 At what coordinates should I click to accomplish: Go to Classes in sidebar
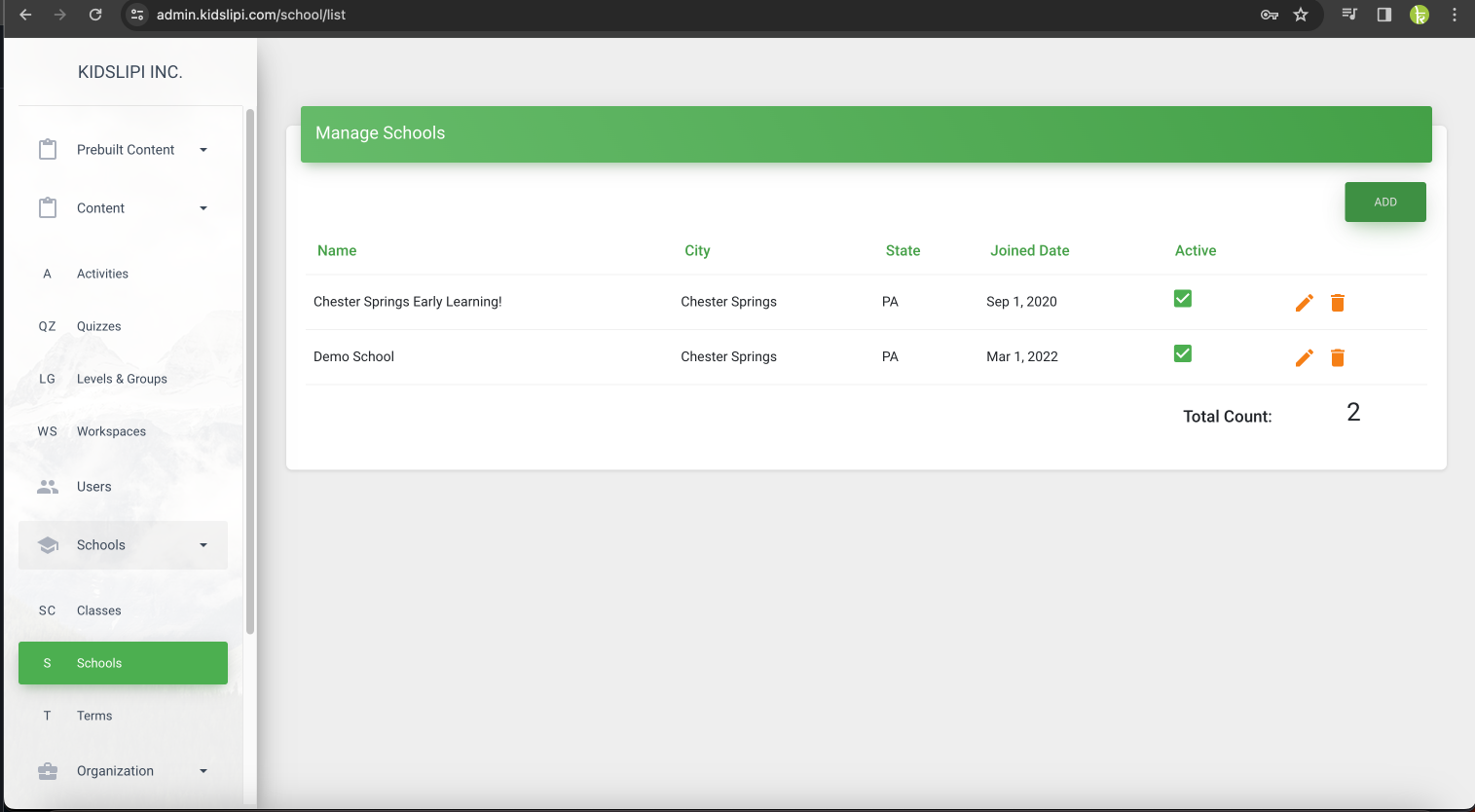click(x=99, y=610)
